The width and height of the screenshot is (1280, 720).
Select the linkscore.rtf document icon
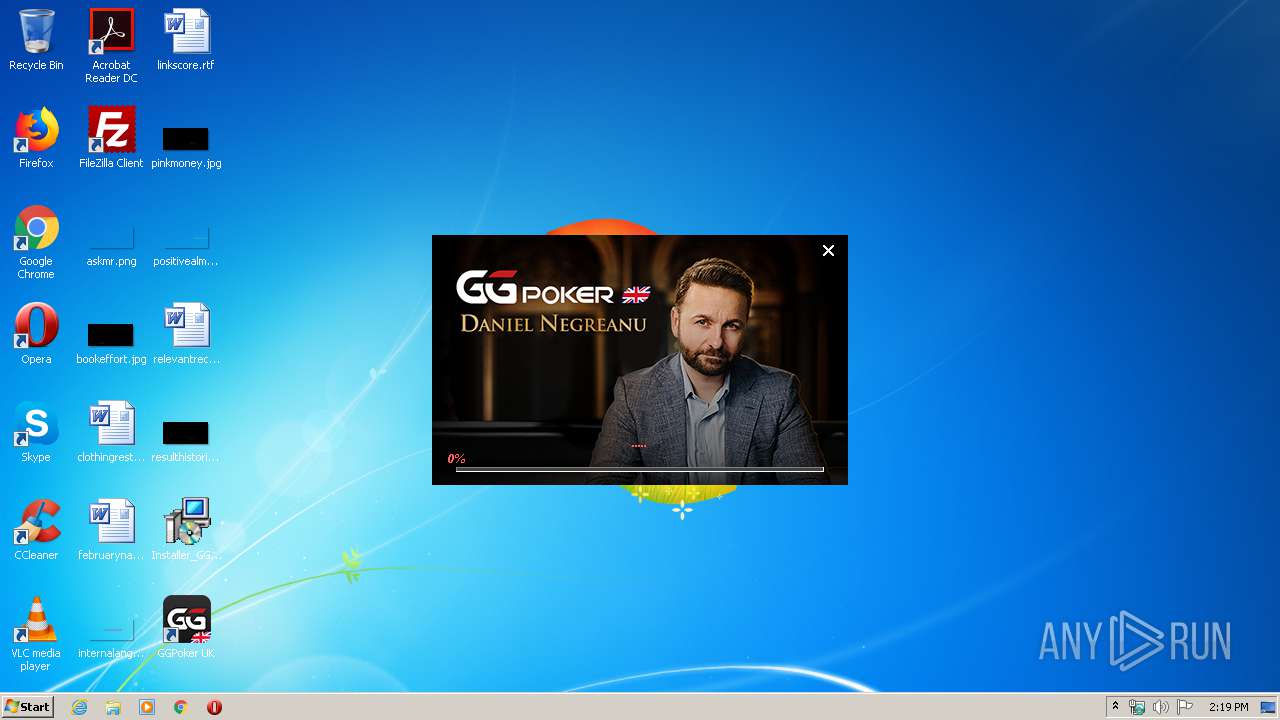coord(186,40)
